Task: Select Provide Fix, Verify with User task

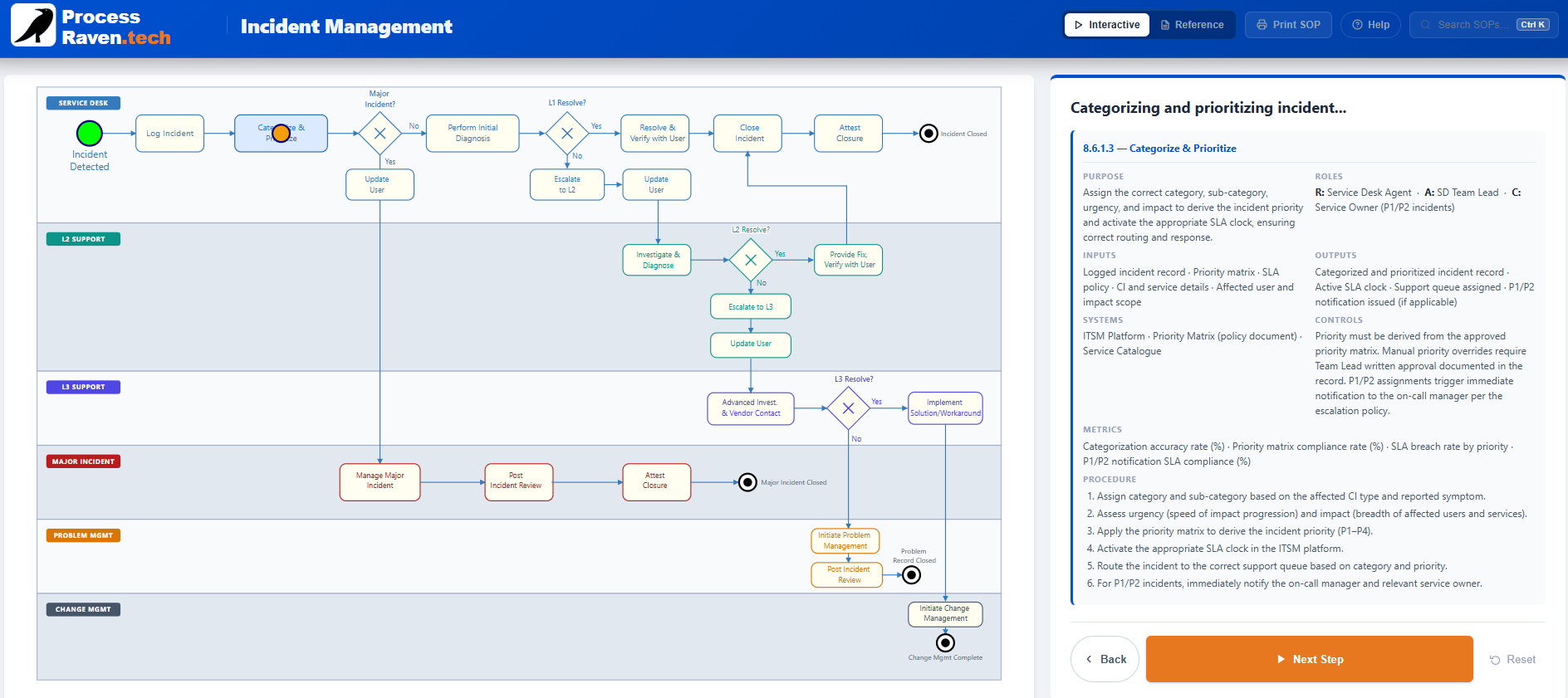Action: pyautogui.click(x=849, y=260)
